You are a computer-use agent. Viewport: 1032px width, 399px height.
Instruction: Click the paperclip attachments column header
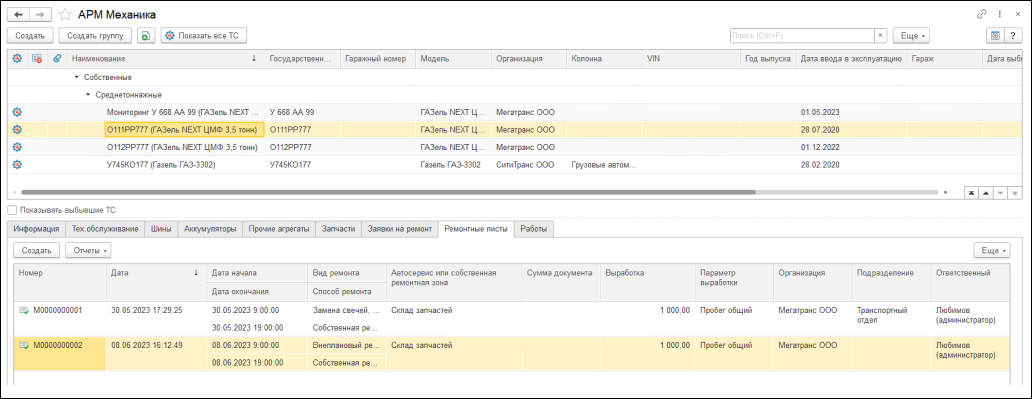pyautogui.click(x=57, y=59)
